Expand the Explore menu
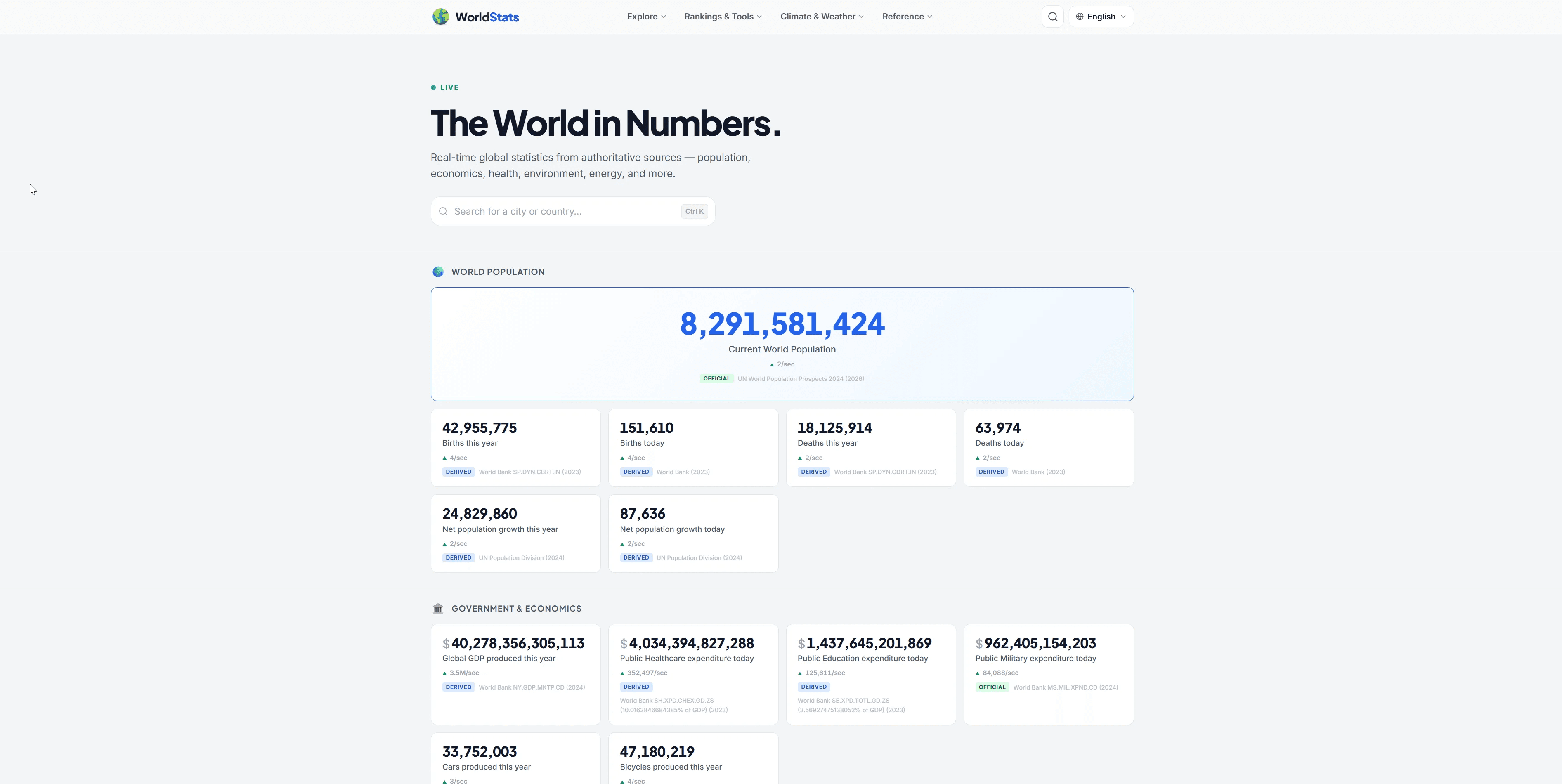This screenshot has width=1562, height=784. 646,17
